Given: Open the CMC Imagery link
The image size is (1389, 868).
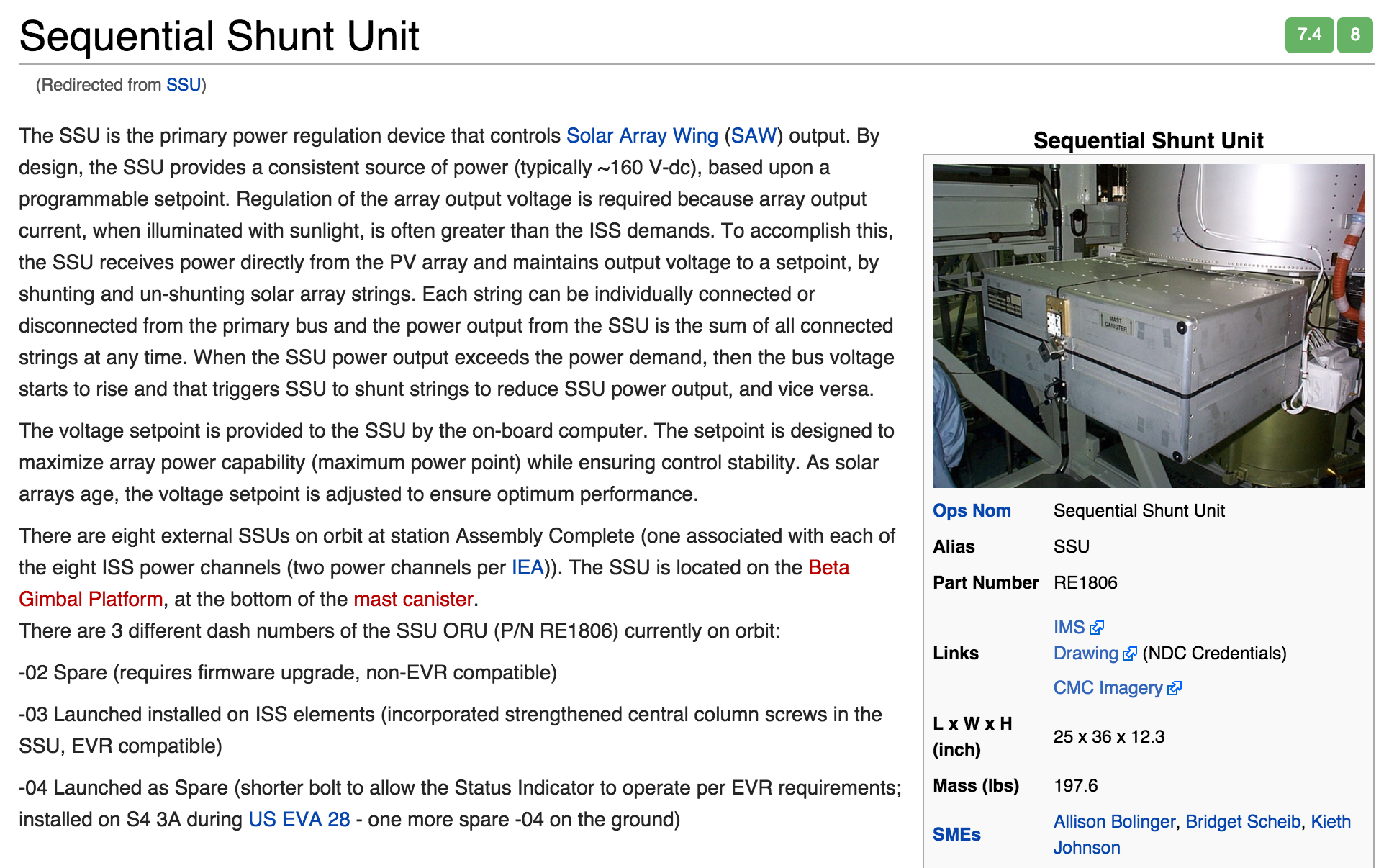Looking at the screenshot, I should (x=1108, y=687).
